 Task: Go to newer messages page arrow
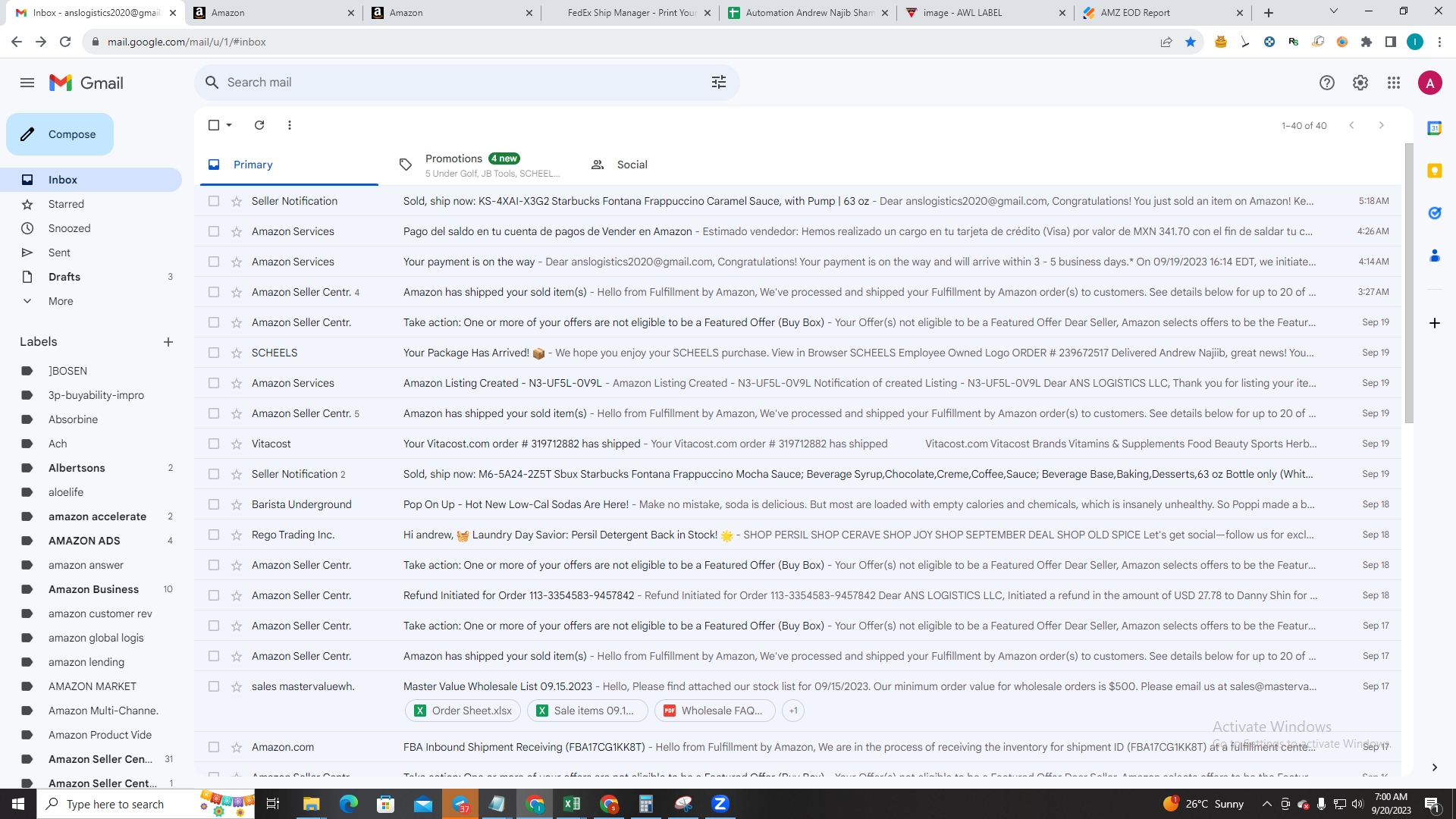click(1351, 125)
